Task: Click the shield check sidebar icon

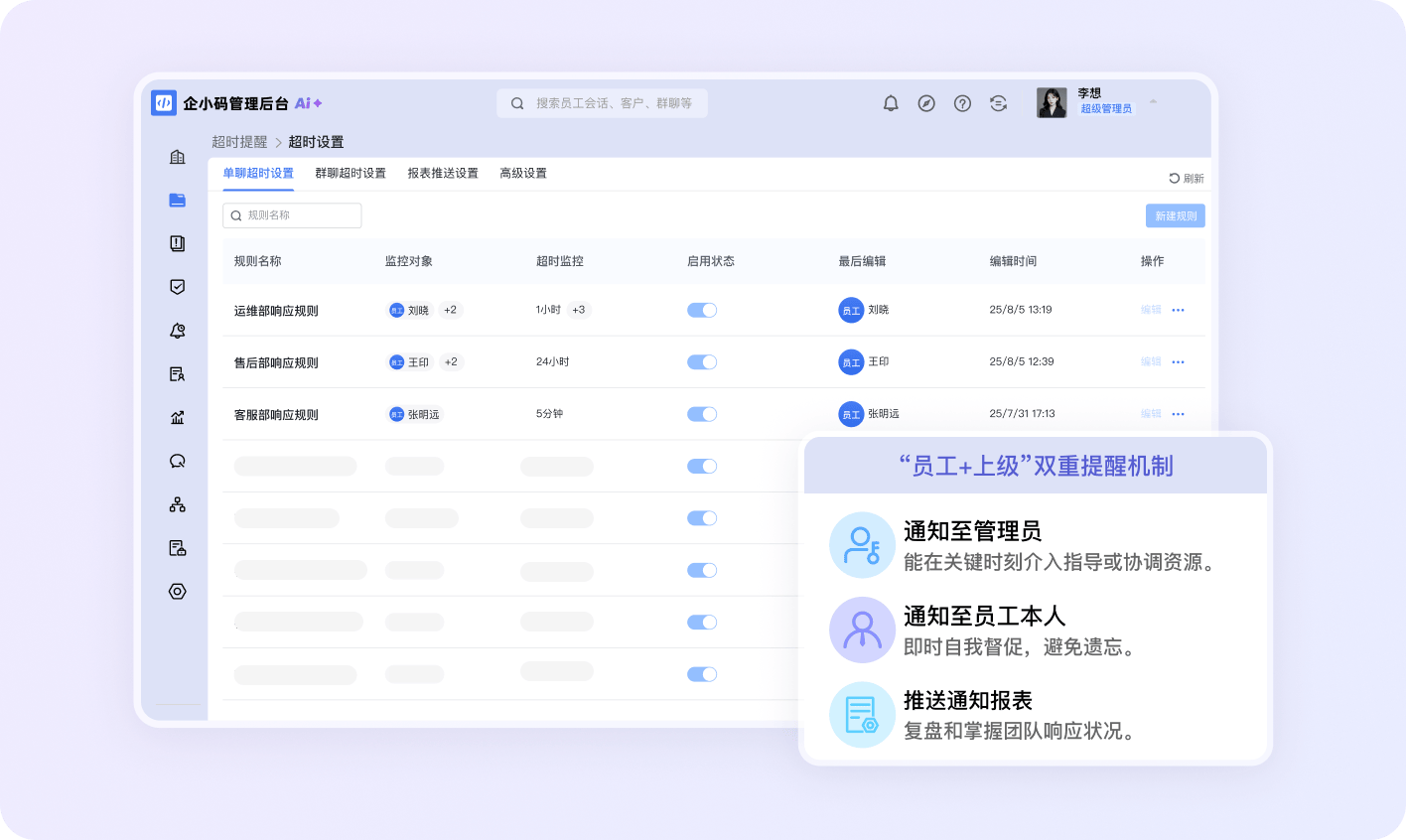Action: coord(178,287)
